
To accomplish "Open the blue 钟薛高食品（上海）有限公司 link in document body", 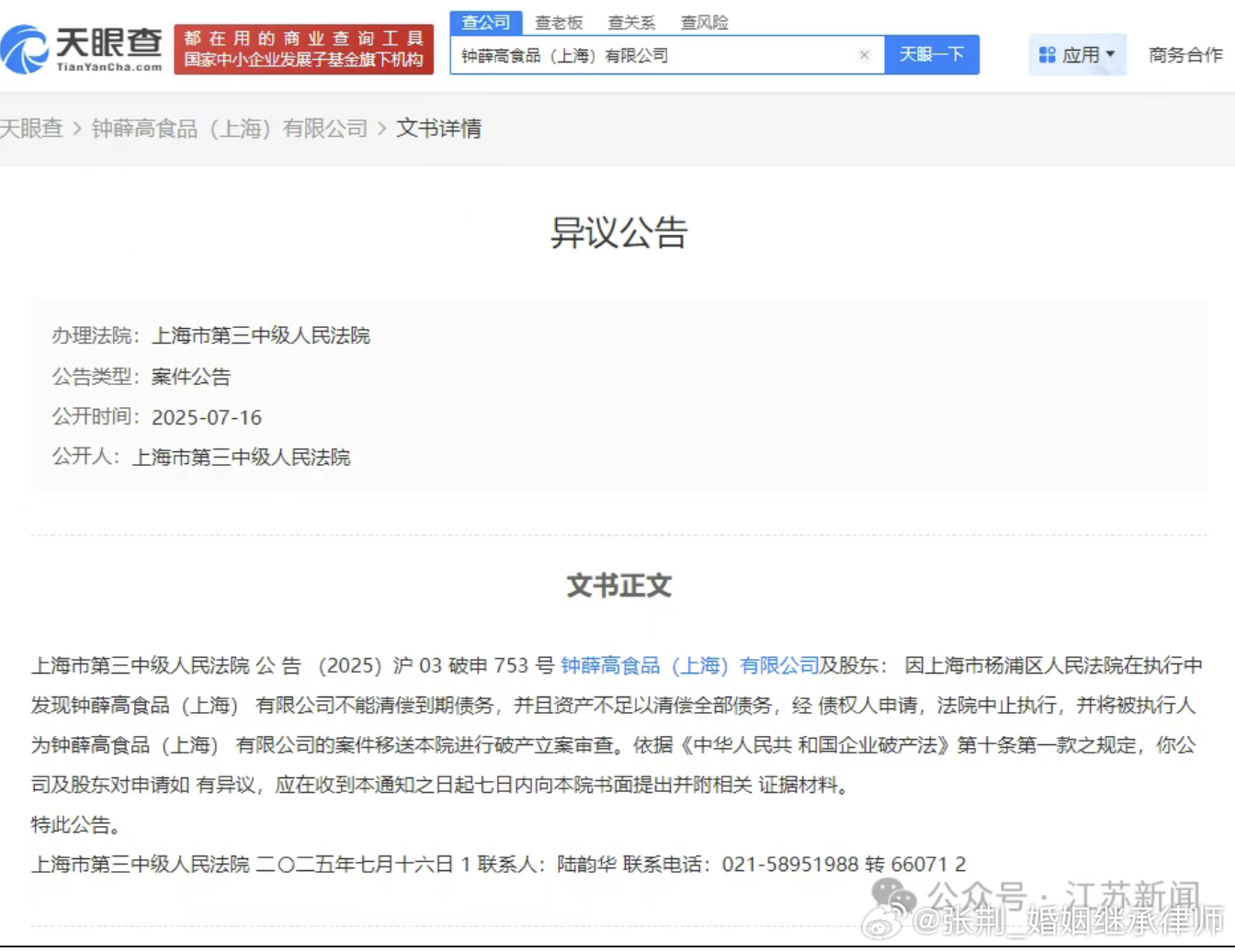I will point(689,665).
